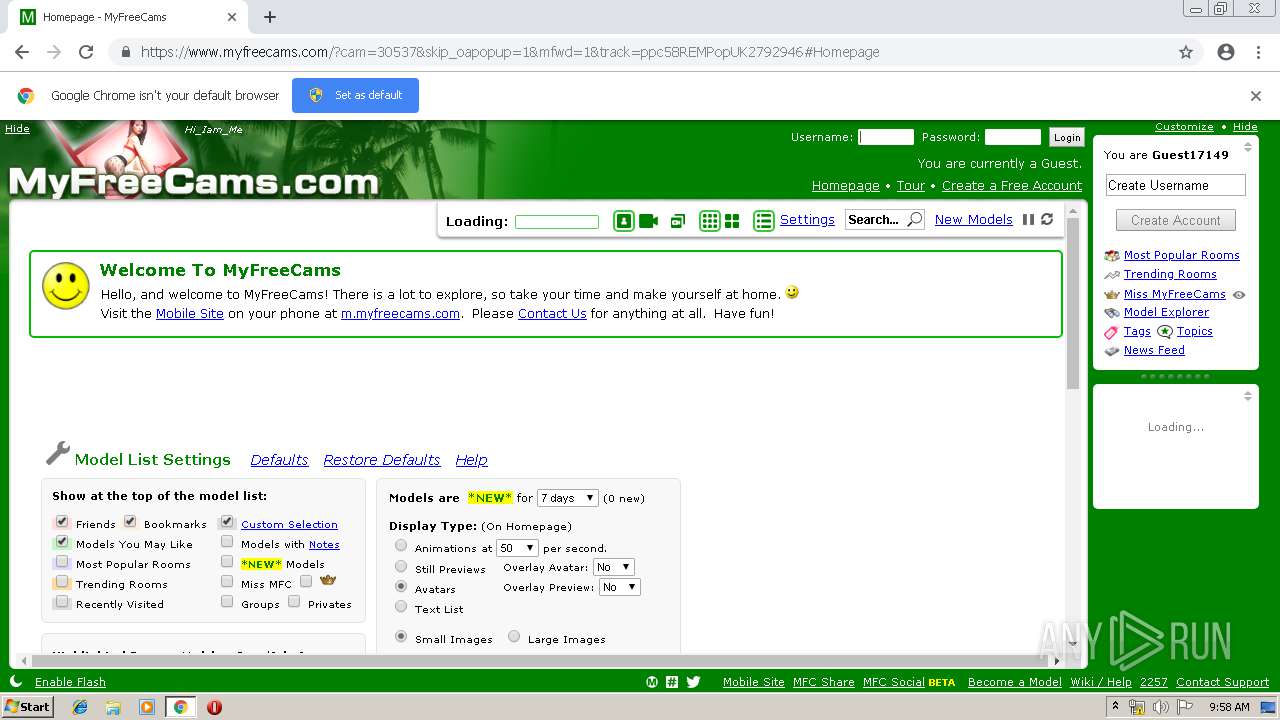
Task: Click Enable Flash link
Action: coord(70,682)
